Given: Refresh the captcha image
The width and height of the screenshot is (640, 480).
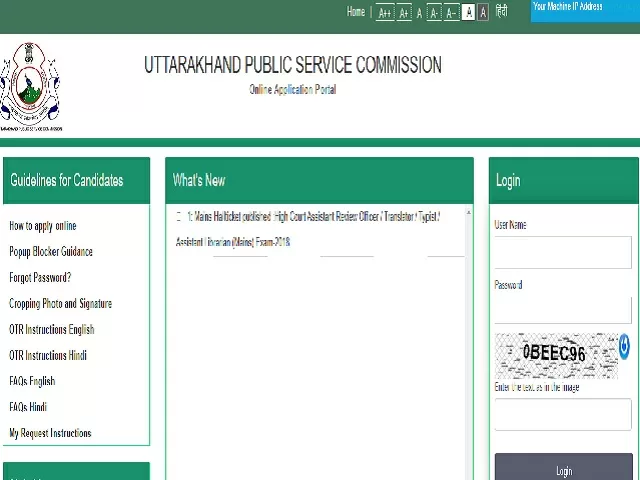Looking at the screenshot, I should (x=624, y=347).
